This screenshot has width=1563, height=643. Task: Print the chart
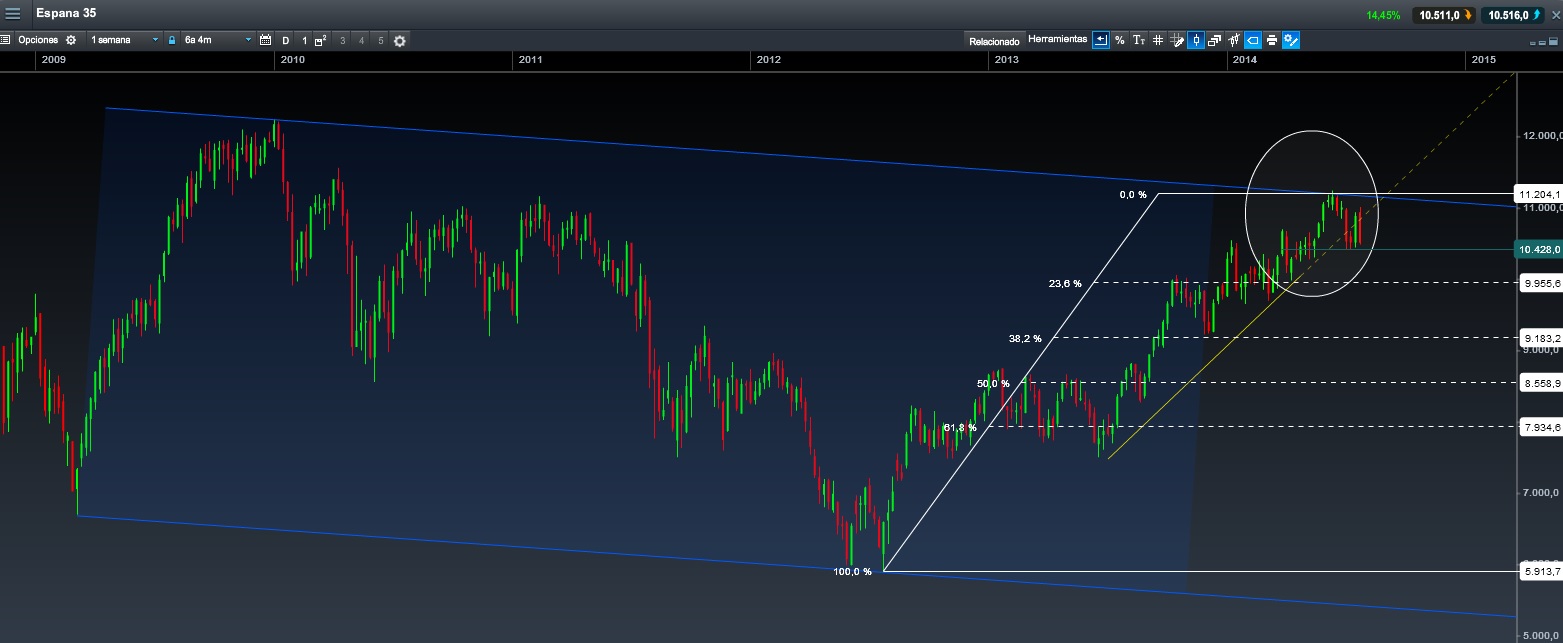click(x=1271, y=40)
